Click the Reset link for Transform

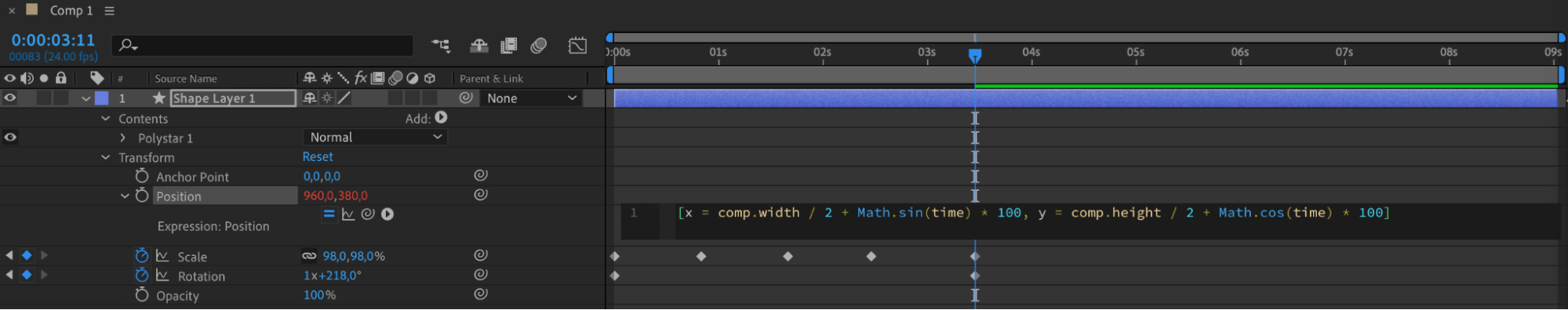(x=318, y=157)
